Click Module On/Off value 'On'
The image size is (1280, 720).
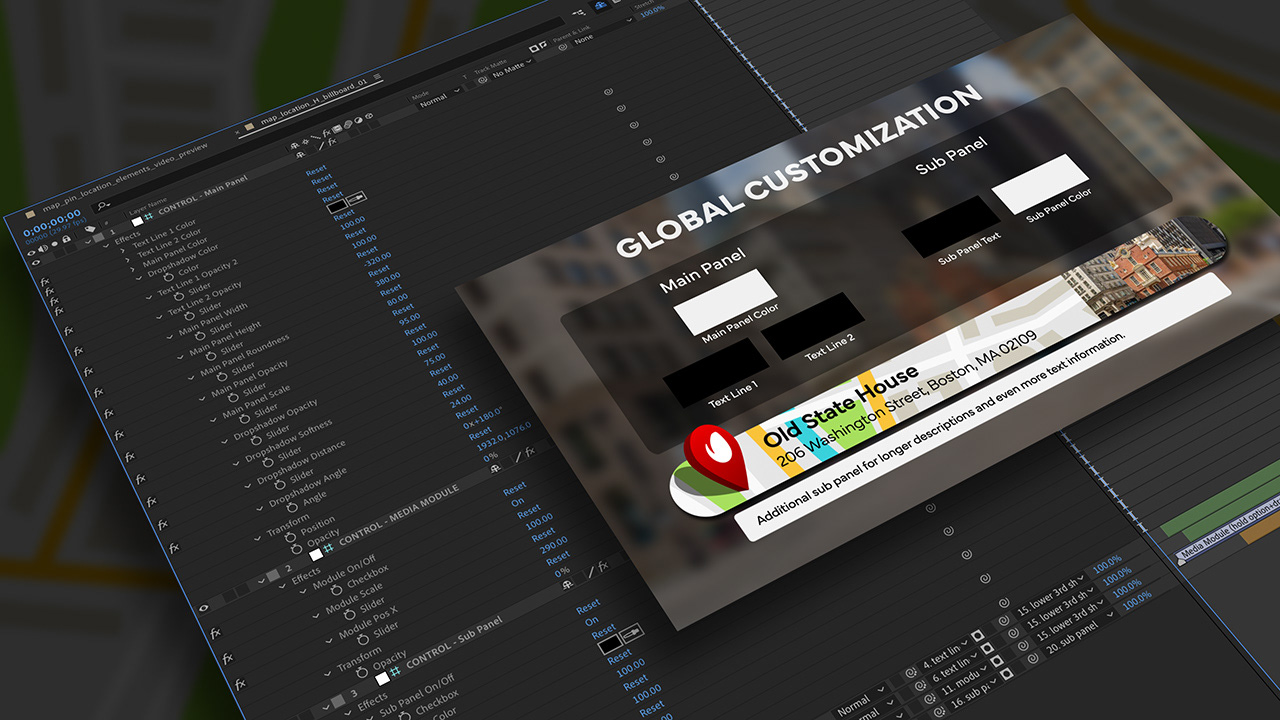tap(517, 502)
